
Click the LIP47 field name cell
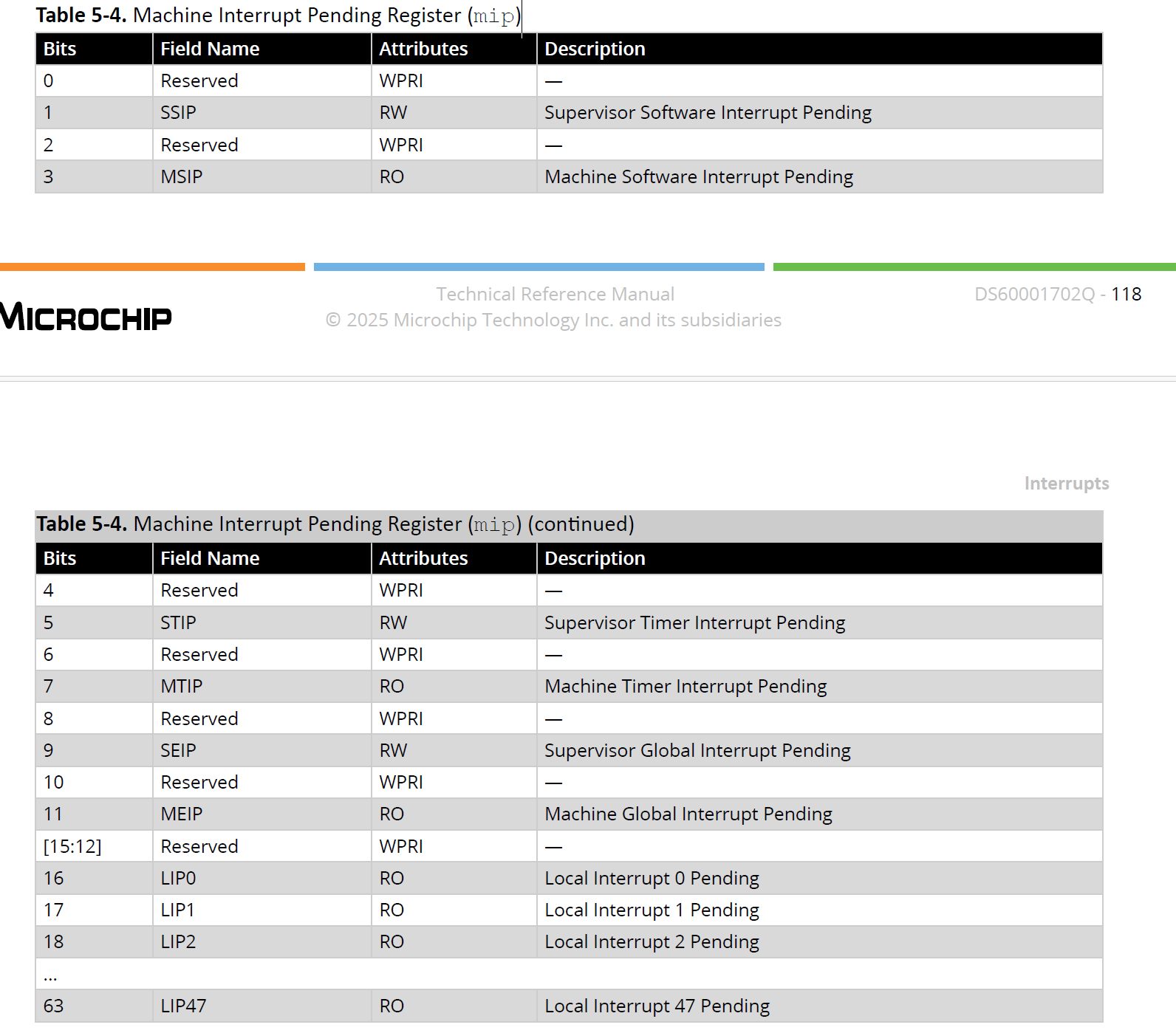click(x=261, y=1006)
